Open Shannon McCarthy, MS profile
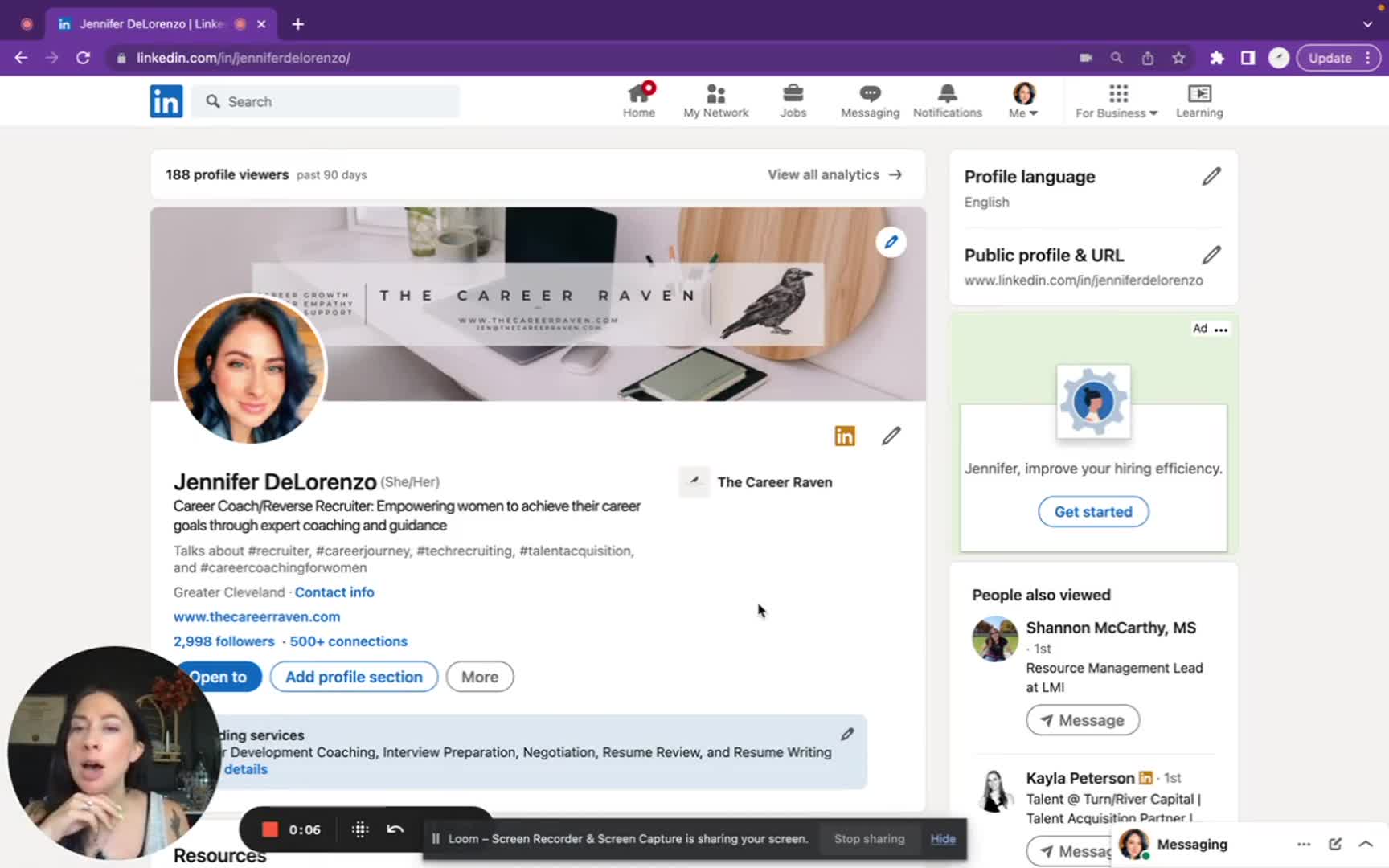 [1110, 628]
